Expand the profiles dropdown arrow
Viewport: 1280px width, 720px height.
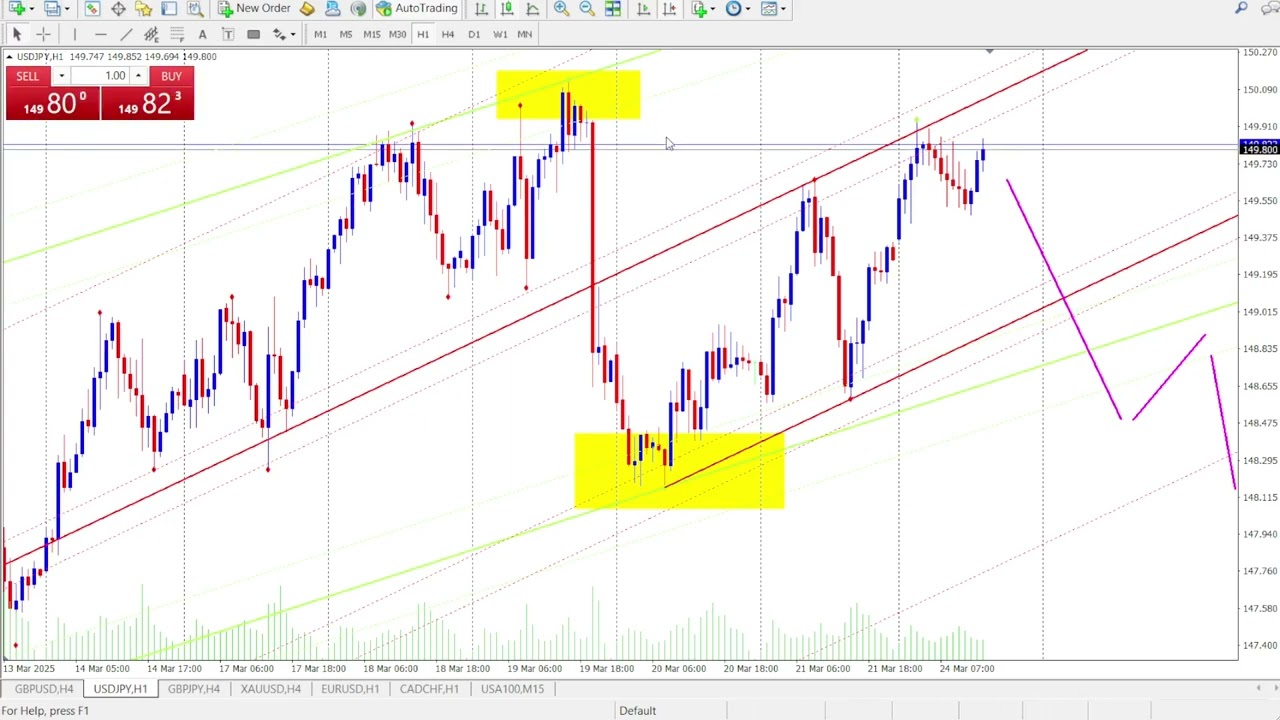[67, 9]
